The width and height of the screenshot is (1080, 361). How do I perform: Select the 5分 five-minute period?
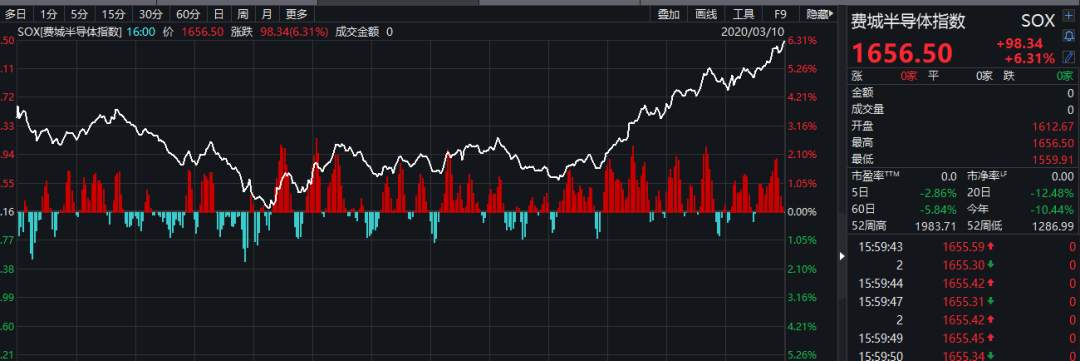(79, 14)
